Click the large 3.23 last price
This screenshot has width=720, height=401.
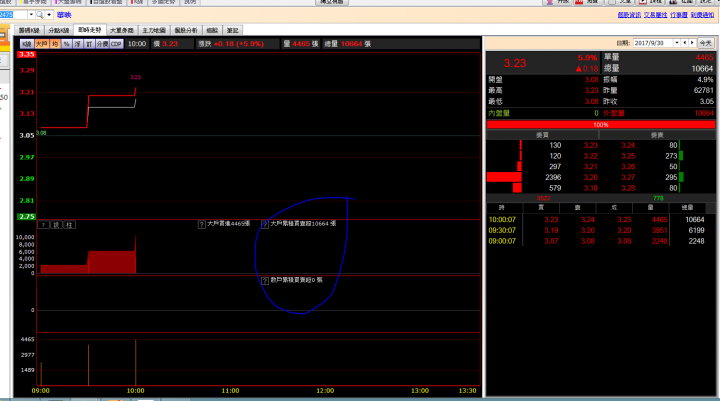pos(515,63)
